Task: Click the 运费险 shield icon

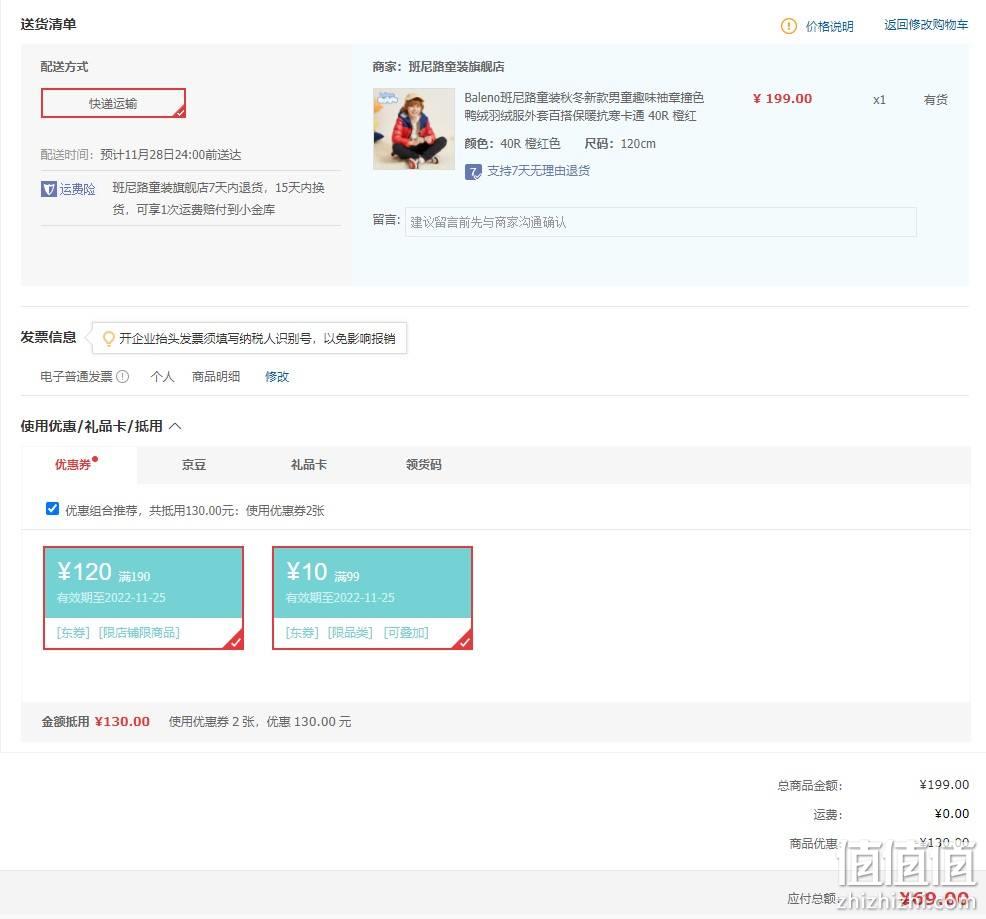Action: [x=48, y=189]
